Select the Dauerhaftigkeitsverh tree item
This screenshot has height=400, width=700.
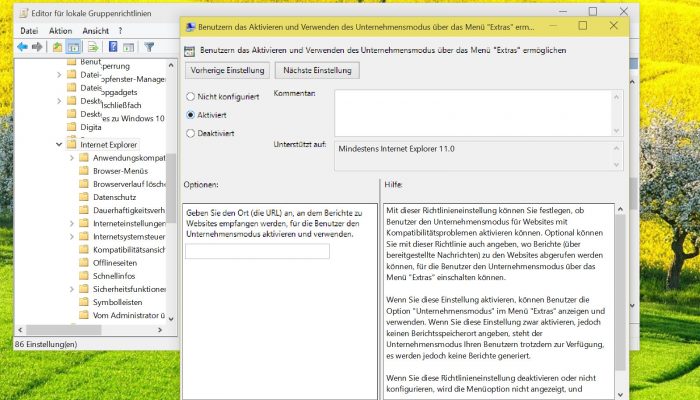pos(129,210)
